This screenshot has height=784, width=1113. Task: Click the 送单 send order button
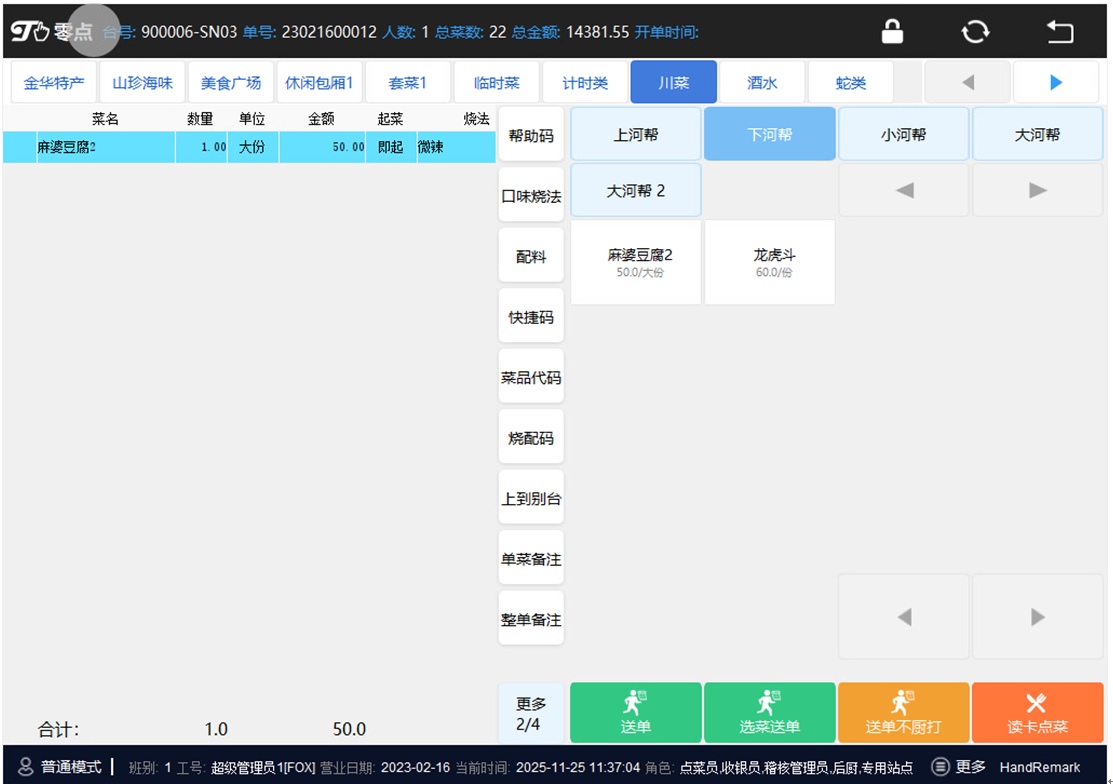tap(635, 712)
